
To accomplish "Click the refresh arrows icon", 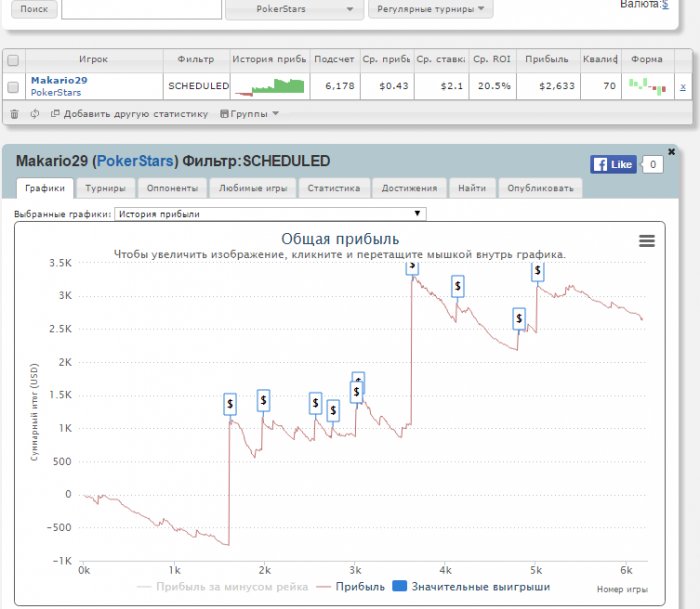I will [x=34, y=114].
